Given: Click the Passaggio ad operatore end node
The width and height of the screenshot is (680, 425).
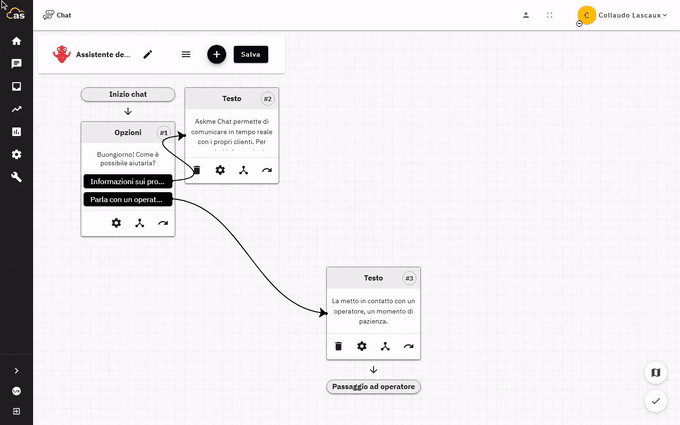Looking at the screenshot, I should (x=373, y=387).
